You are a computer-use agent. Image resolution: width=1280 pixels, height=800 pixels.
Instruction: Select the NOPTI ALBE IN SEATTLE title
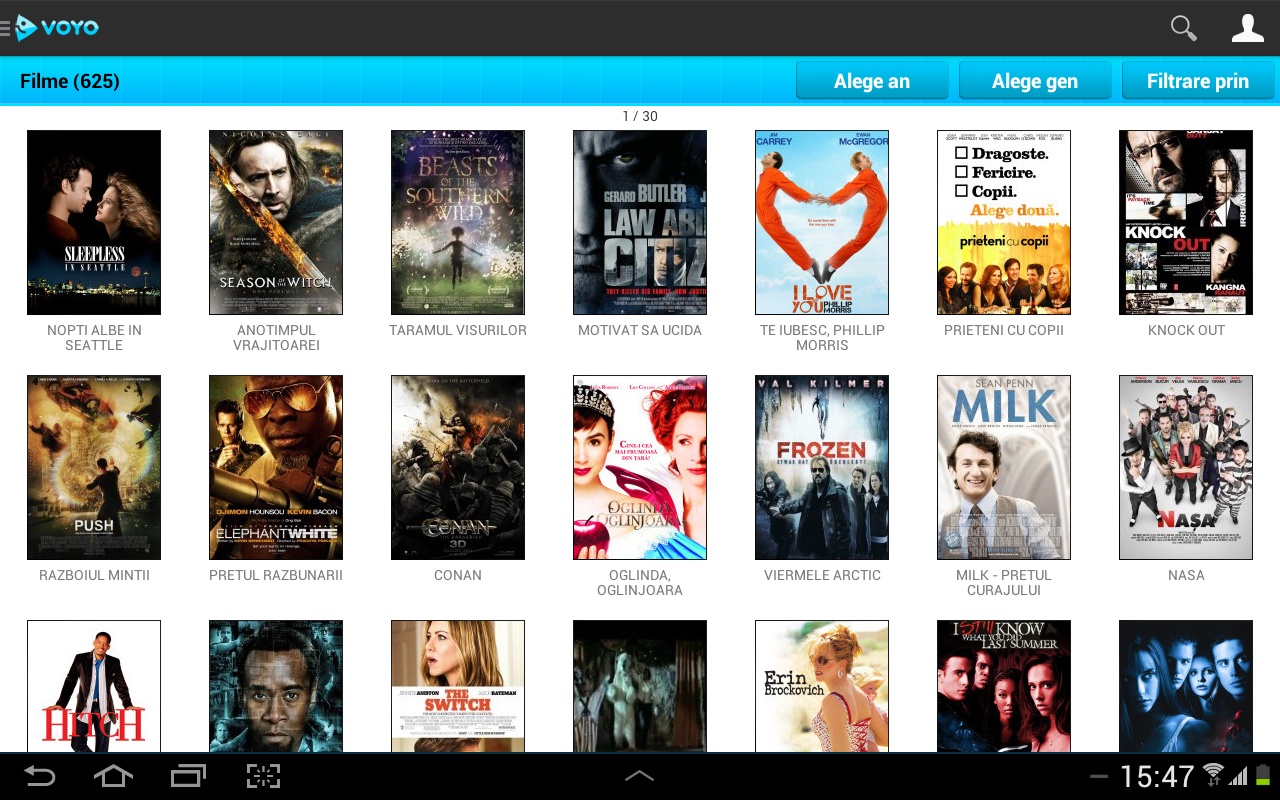pyautogui.click(x=94, y=338)
